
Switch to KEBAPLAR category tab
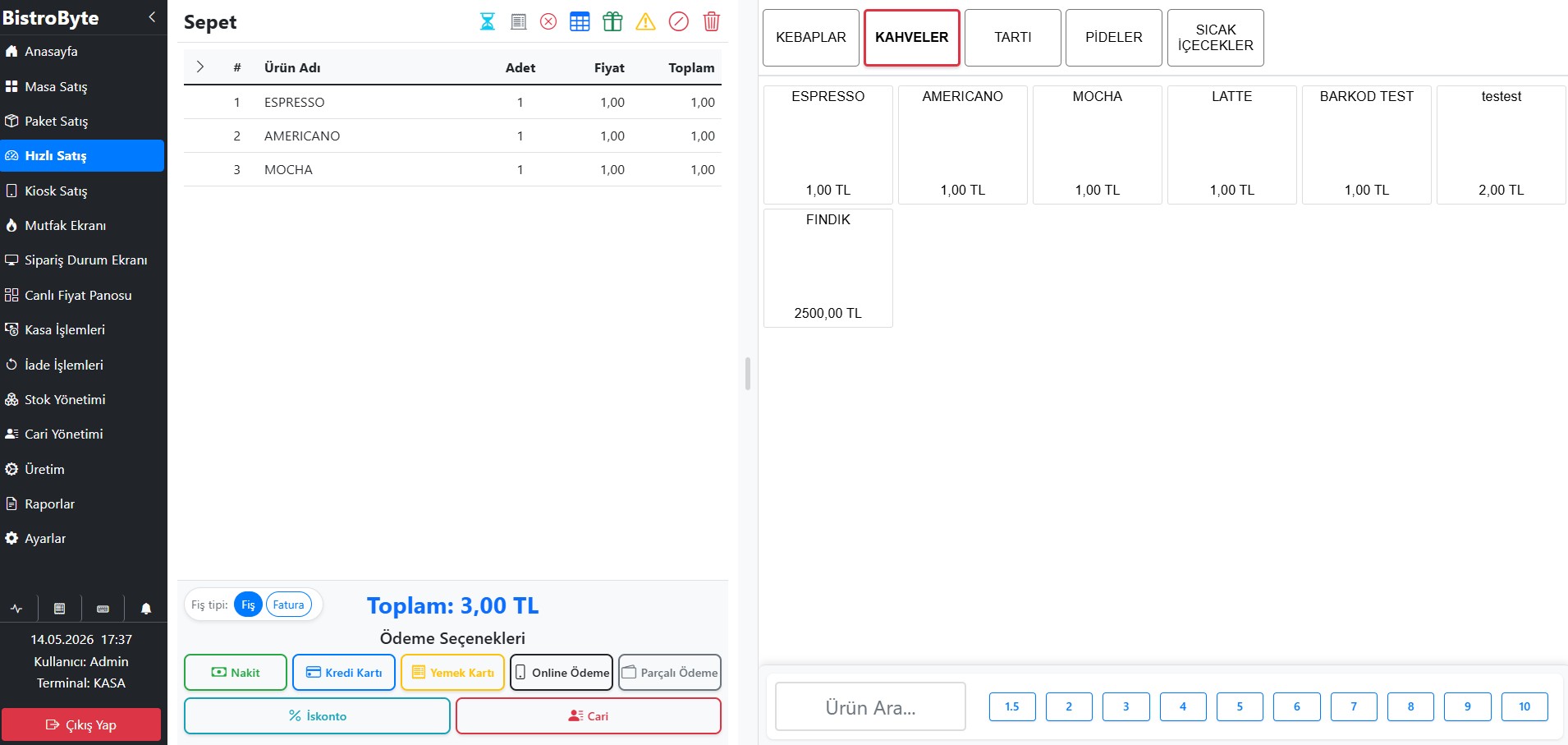click(811, 38)
